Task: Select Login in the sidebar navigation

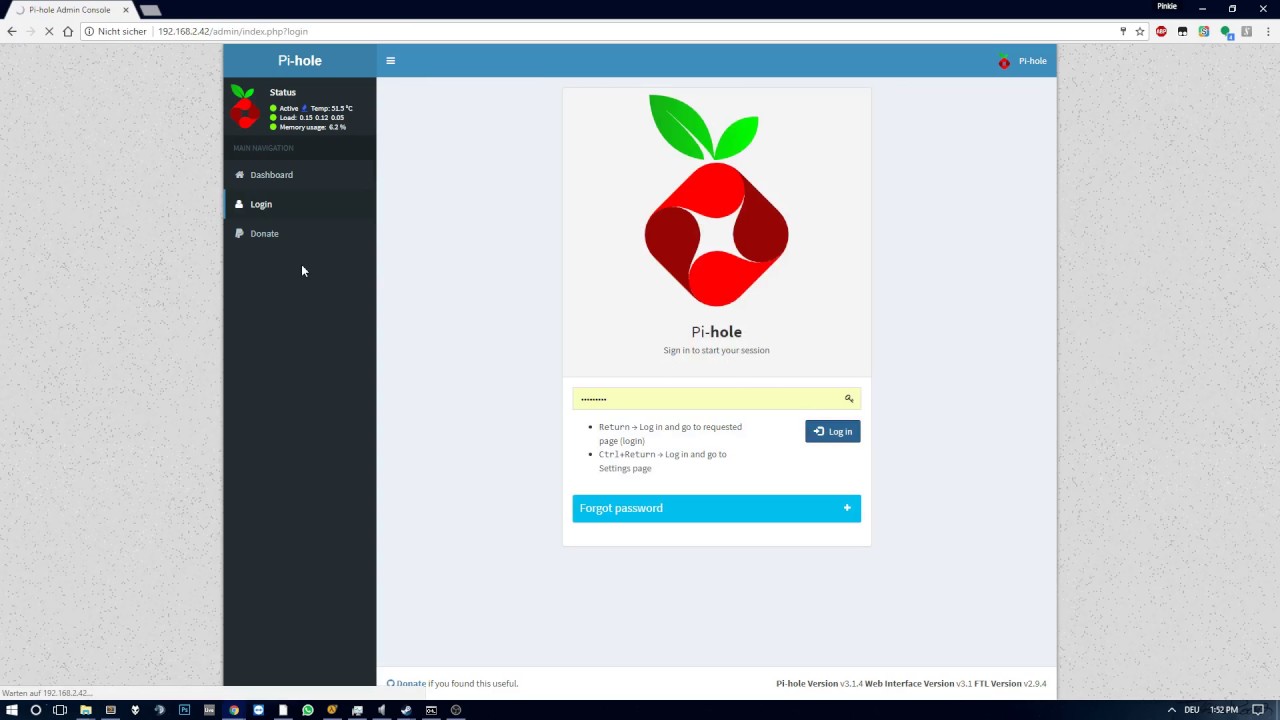Action: coord(261,204)
